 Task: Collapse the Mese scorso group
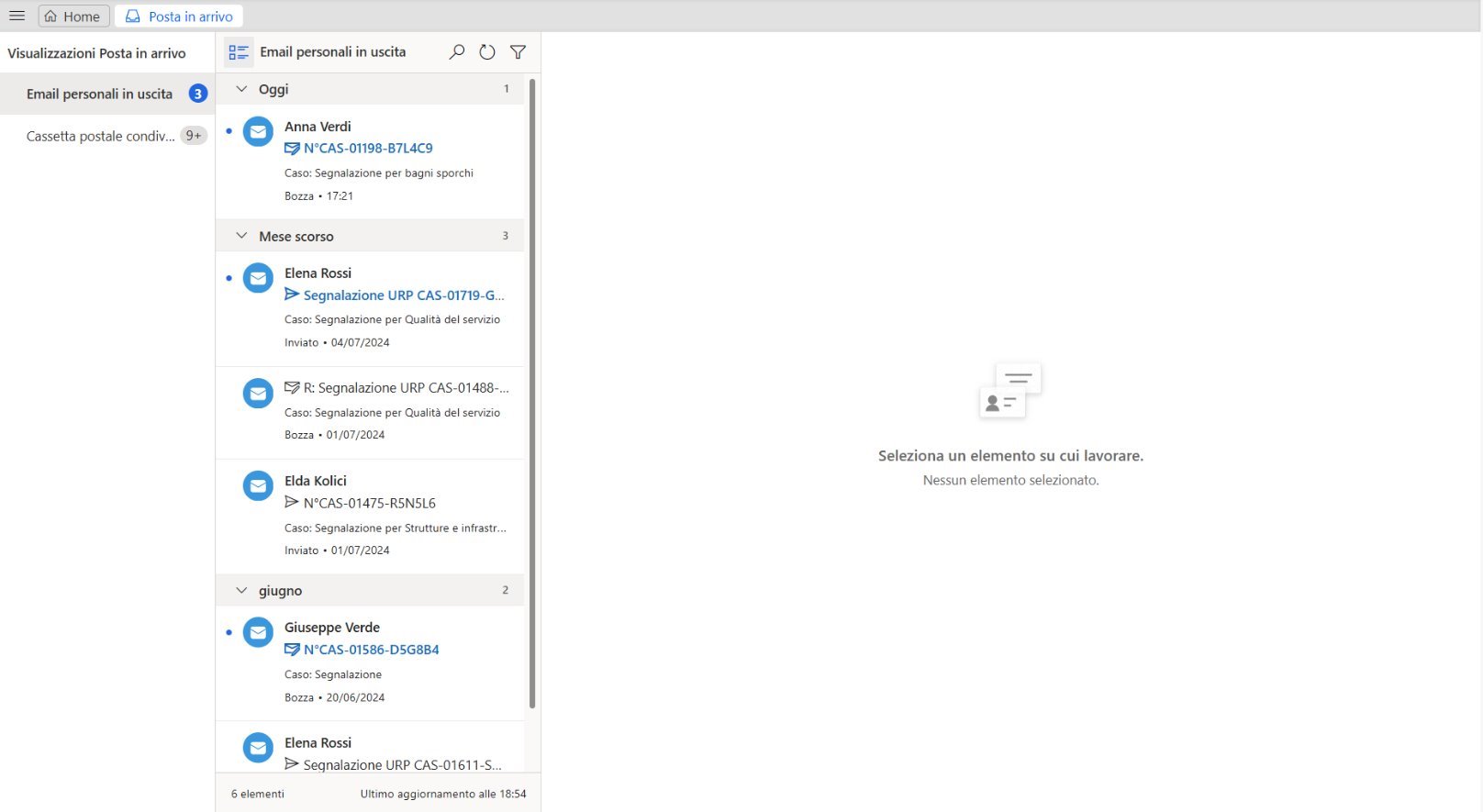coord(242,236)
